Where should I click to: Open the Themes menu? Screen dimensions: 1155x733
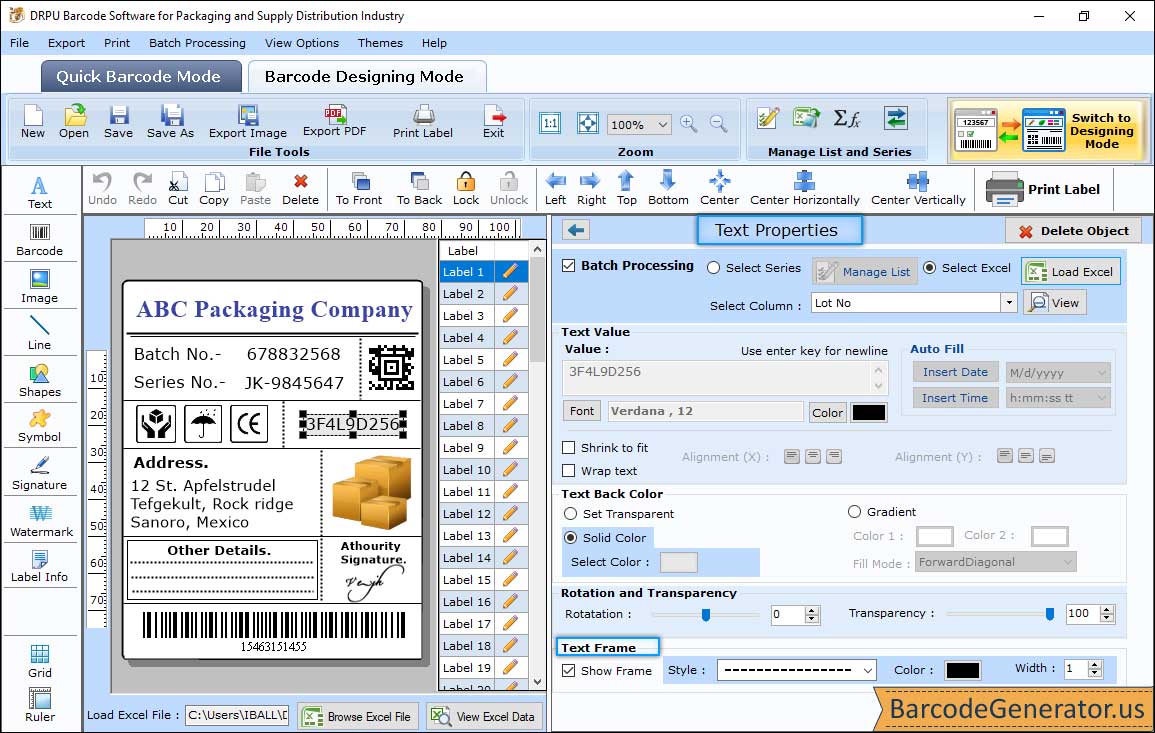(x=380, y=43)
